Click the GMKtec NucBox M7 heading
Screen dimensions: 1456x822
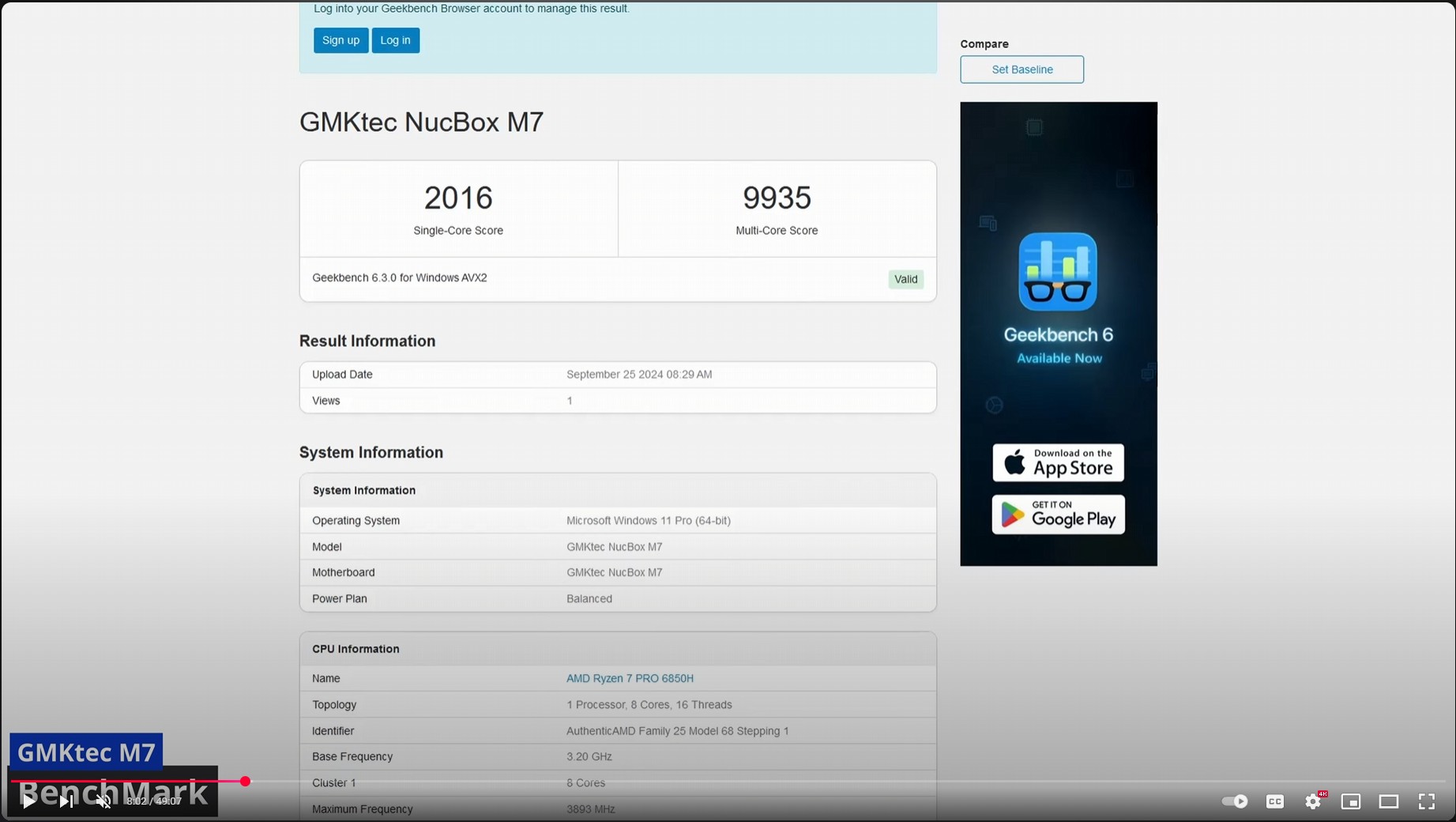[421, 122]
